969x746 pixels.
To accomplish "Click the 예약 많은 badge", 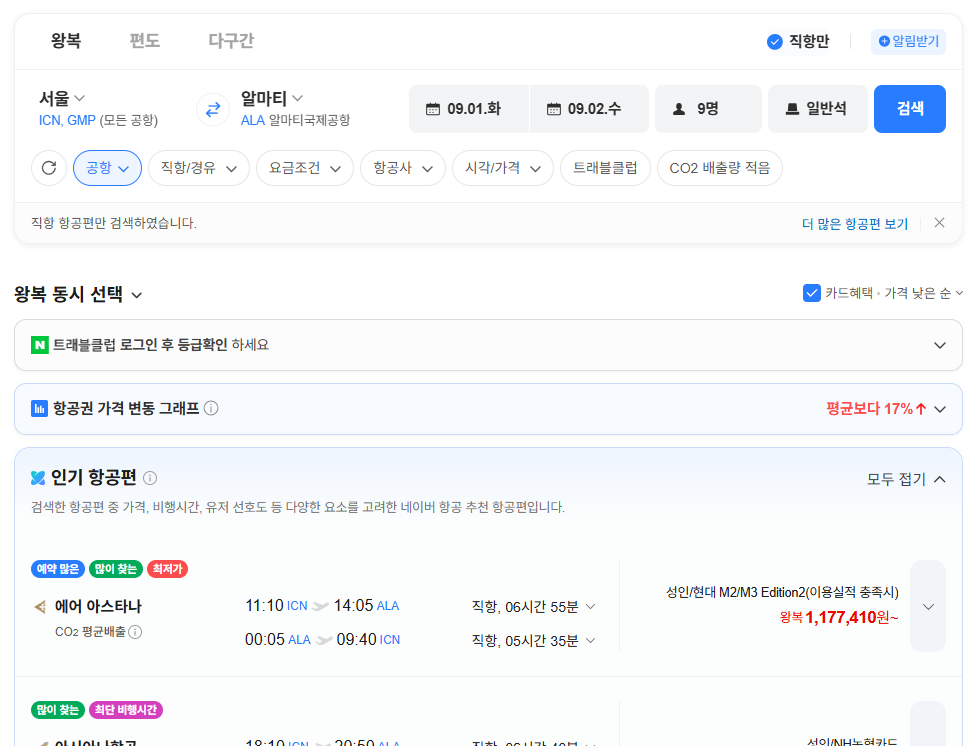I will coord(58,569).
